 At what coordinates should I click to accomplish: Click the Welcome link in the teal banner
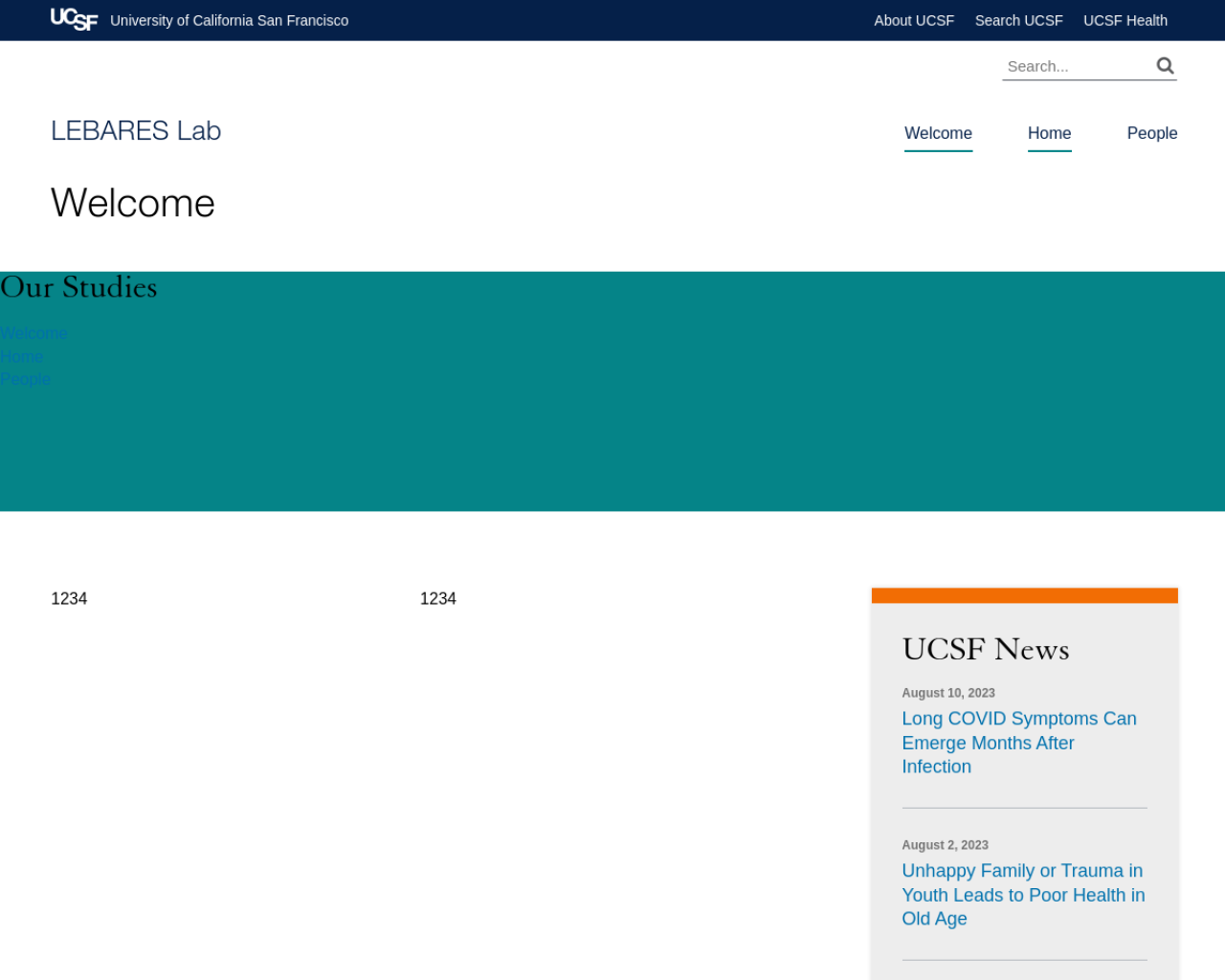tap(33, 333)
